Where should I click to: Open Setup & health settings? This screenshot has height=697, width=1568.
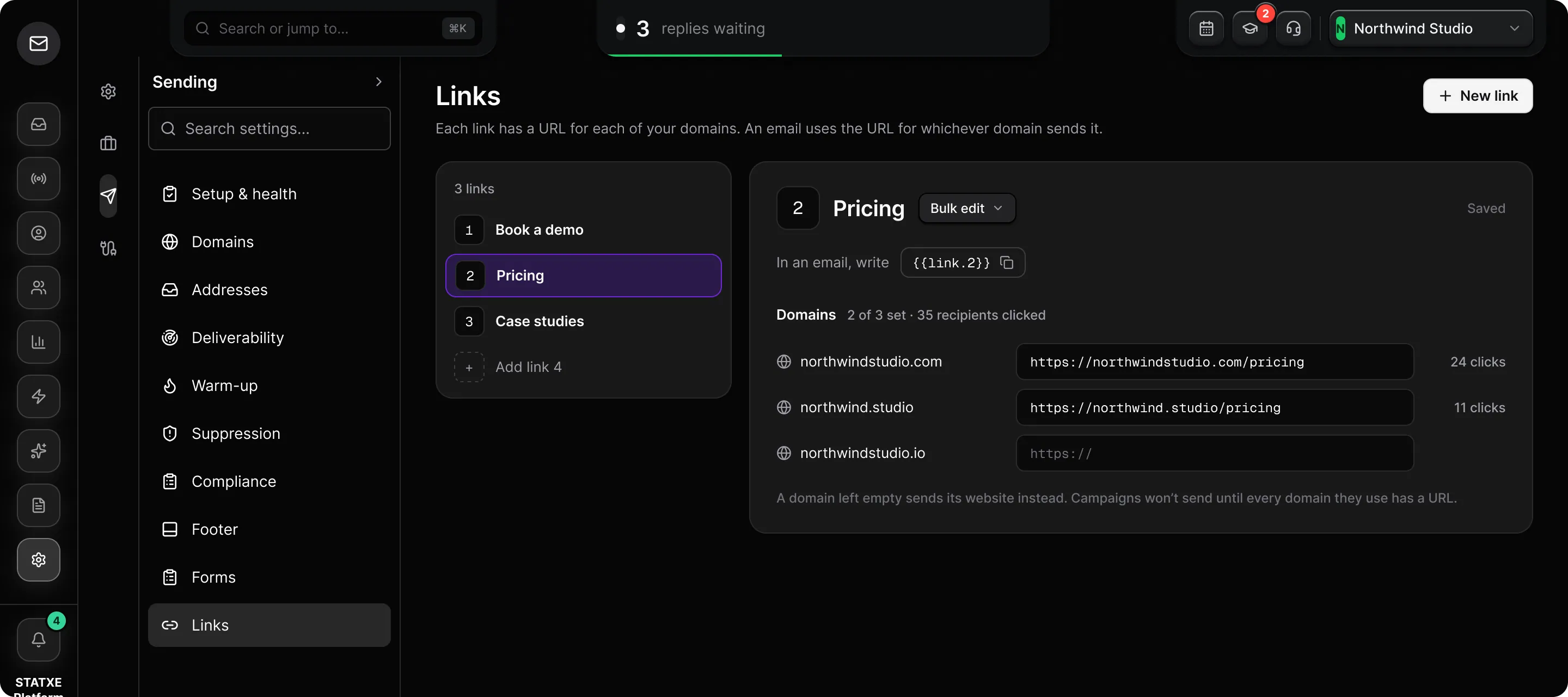(x=269, y=194)
